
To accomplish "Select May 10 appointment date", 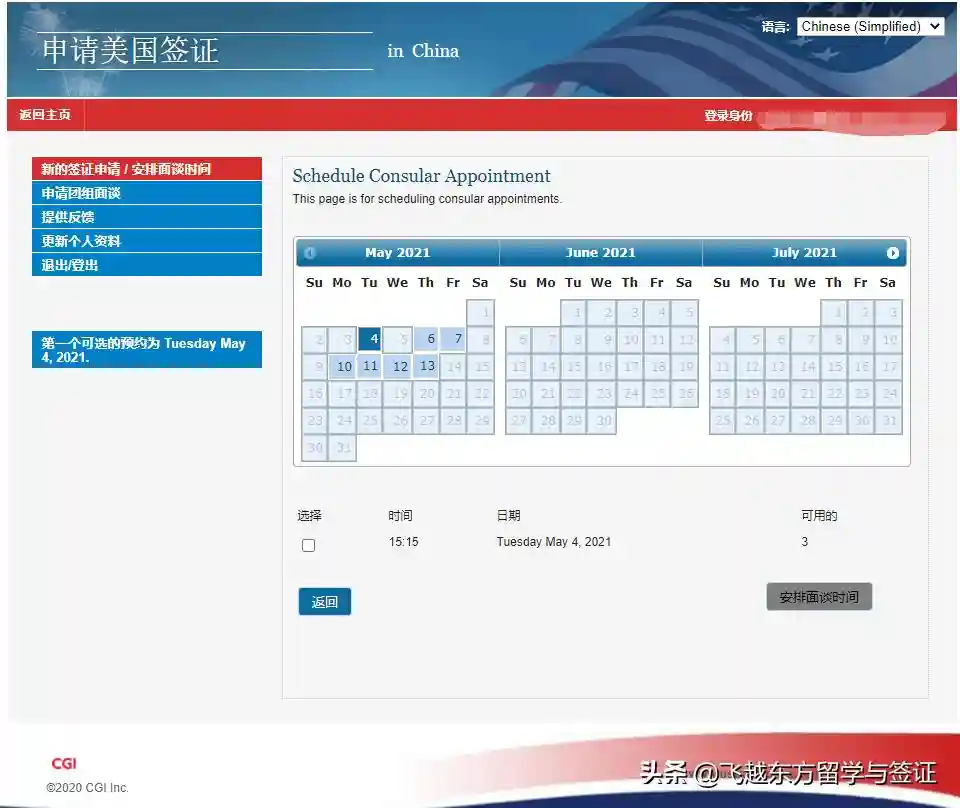I will pos(343,366).
